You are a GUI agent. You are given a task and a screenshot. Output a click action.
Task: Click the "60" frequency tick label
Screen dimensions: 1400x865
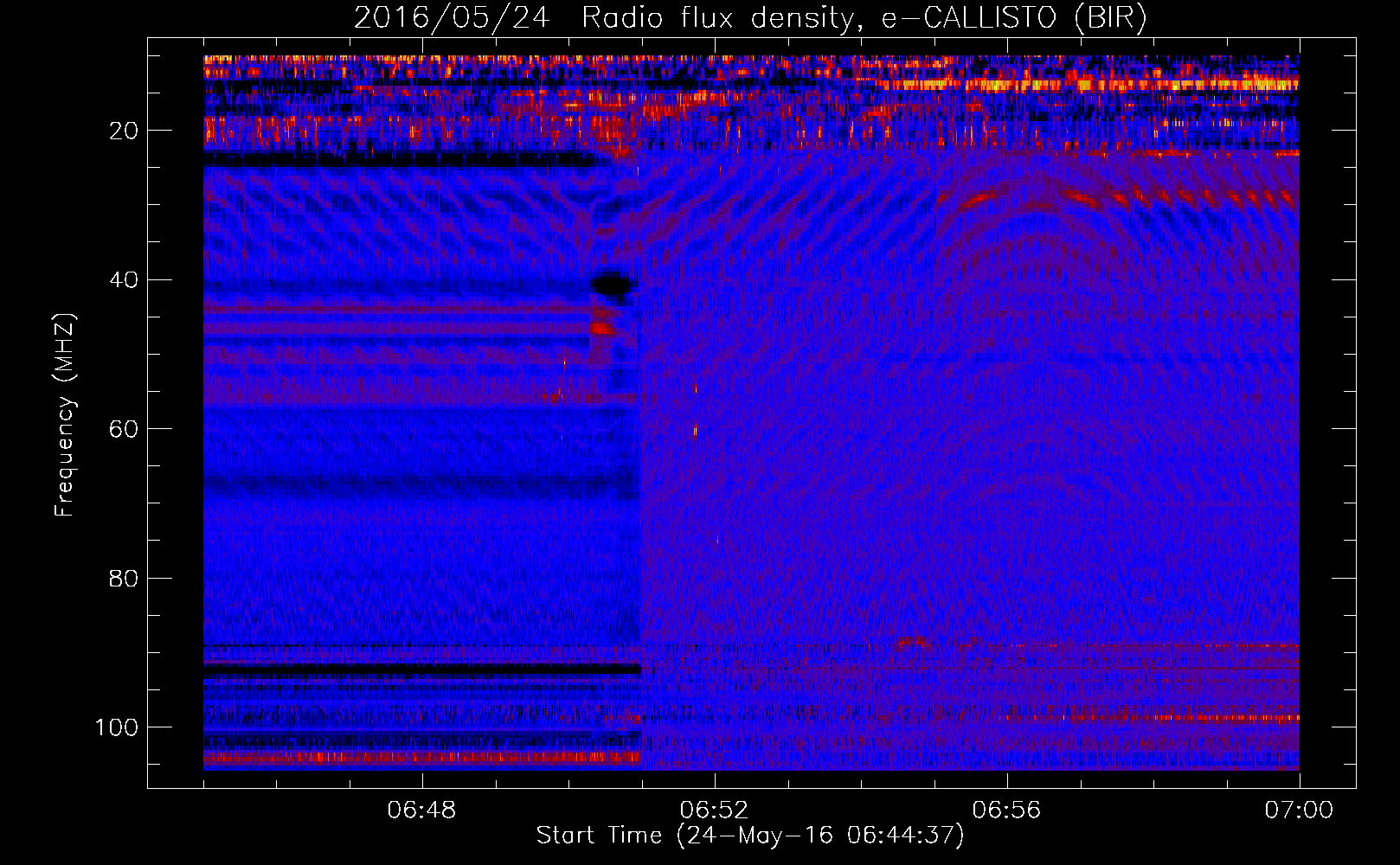pos(124,429)
